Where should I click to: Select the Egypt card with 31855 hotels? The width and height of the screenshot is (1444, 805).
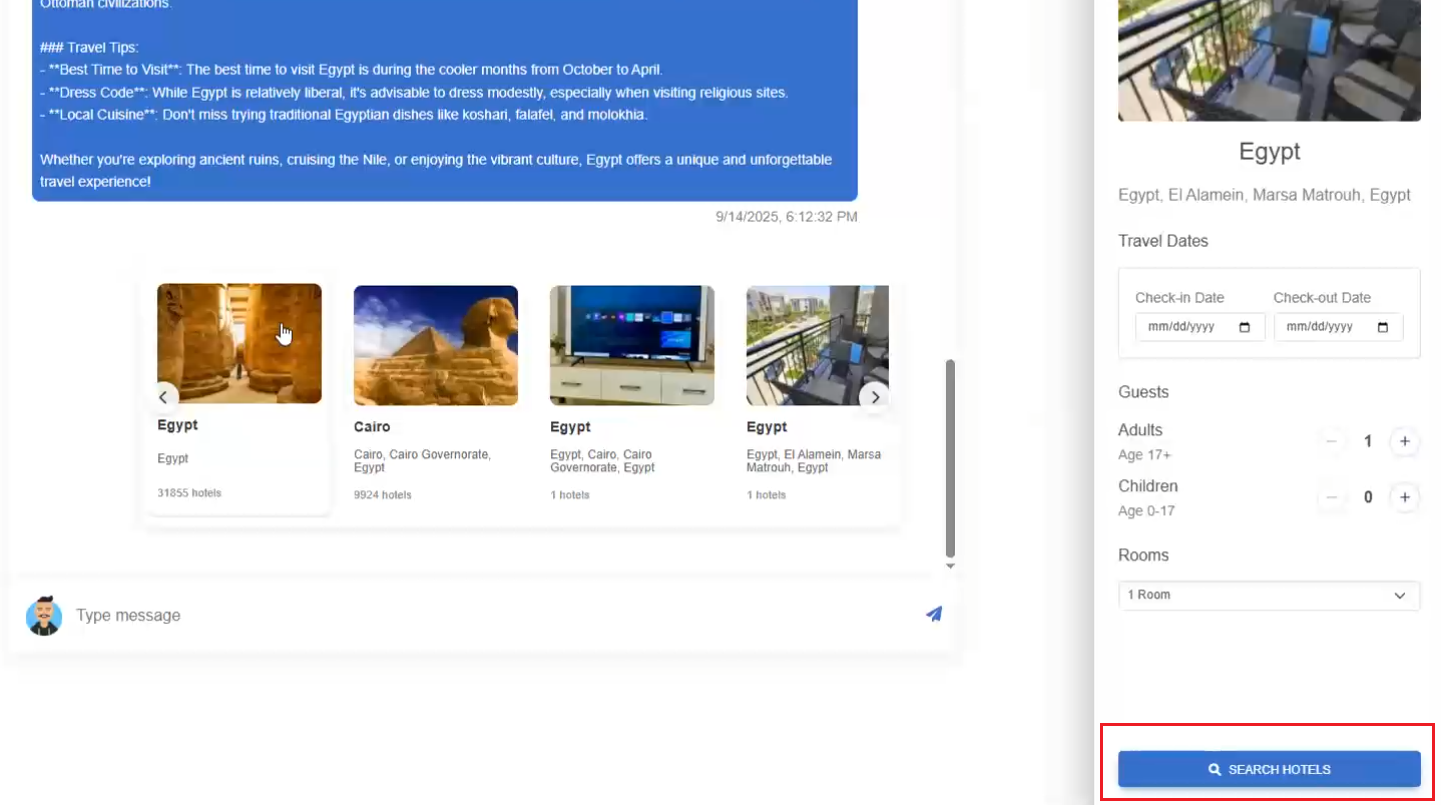point(239,392)
